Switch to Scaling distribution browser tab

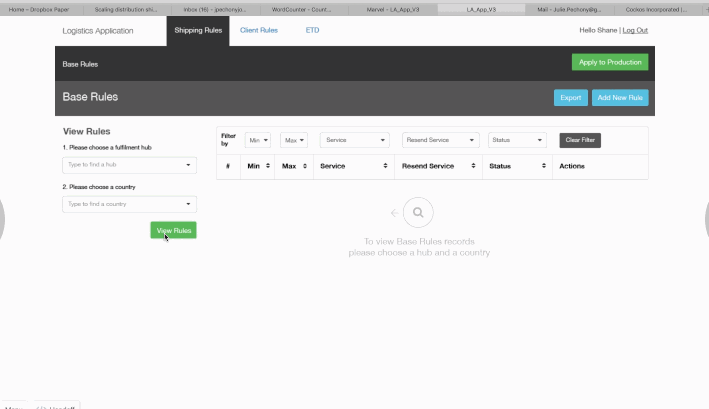(x=126, y=9)
